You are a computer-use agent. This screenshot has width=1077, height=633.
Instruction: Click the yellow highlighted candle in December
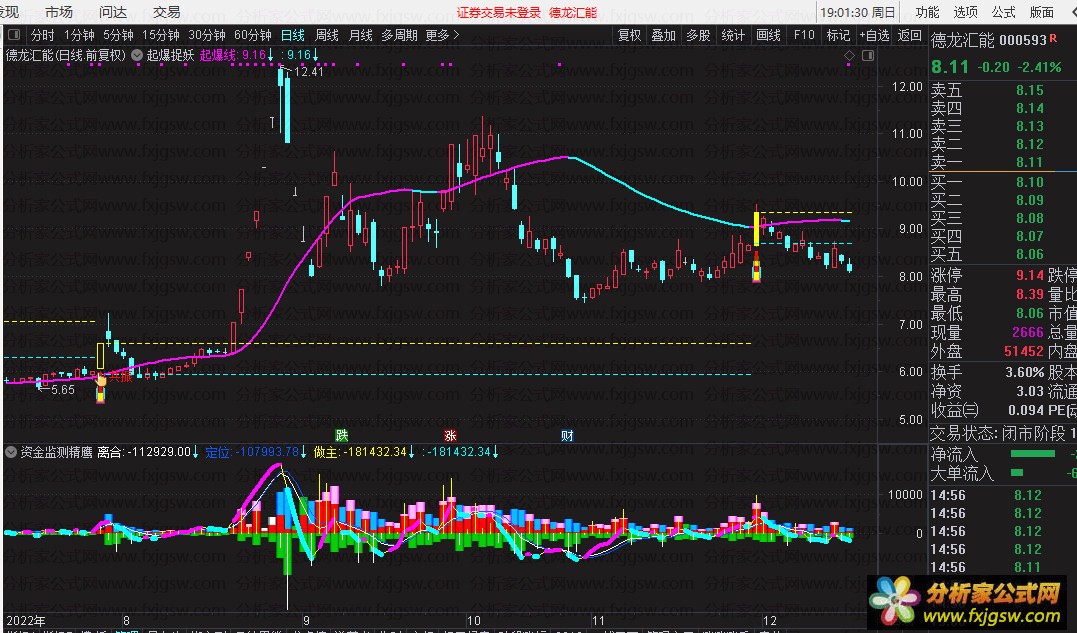pos(757,229)
